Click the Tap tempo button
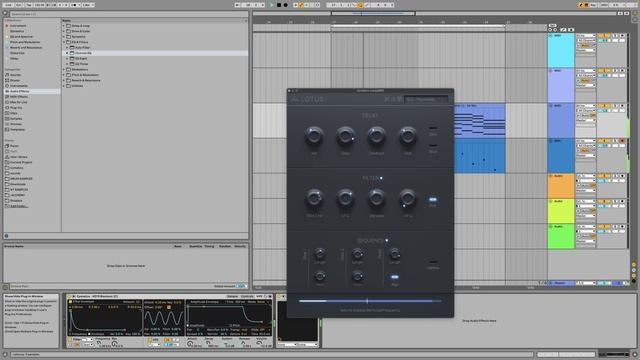The height and width of the screenshot is (360, 640). (29, 5)
